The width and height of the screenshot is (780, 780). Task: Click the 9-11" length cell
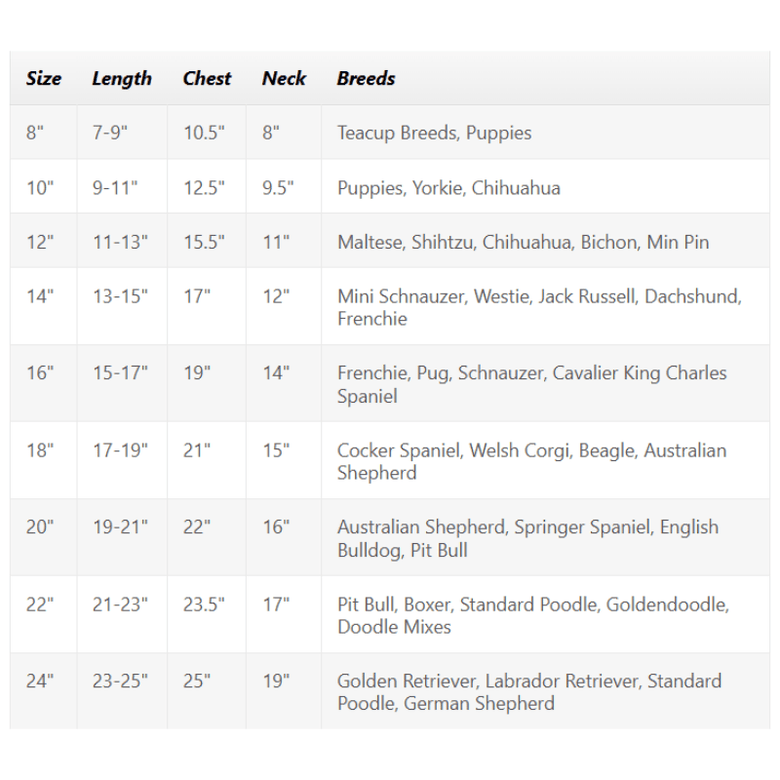[122, 187]
